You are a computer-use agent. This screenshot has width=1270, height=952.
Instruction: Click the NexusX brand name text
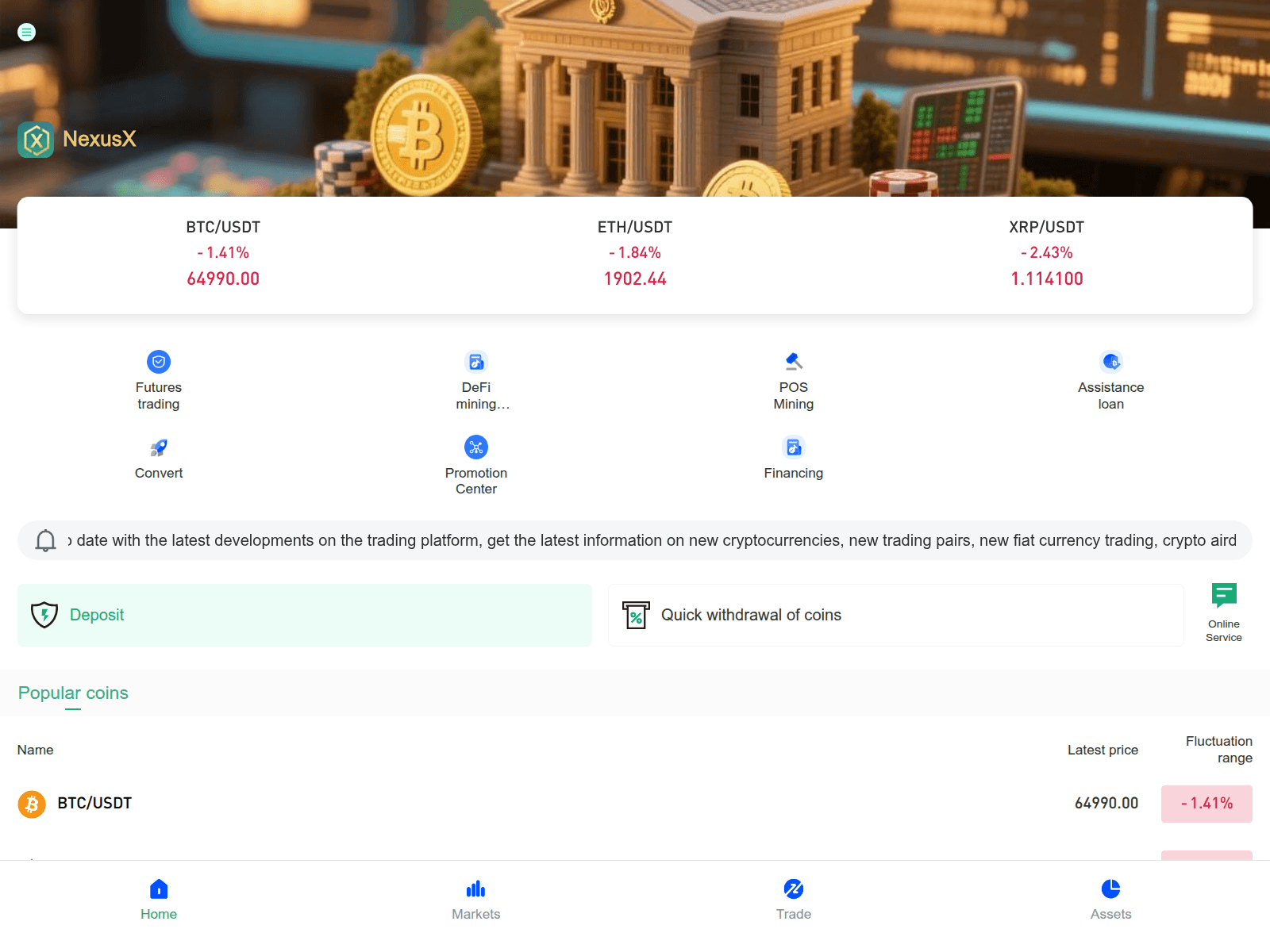click(x=99, y=140)
